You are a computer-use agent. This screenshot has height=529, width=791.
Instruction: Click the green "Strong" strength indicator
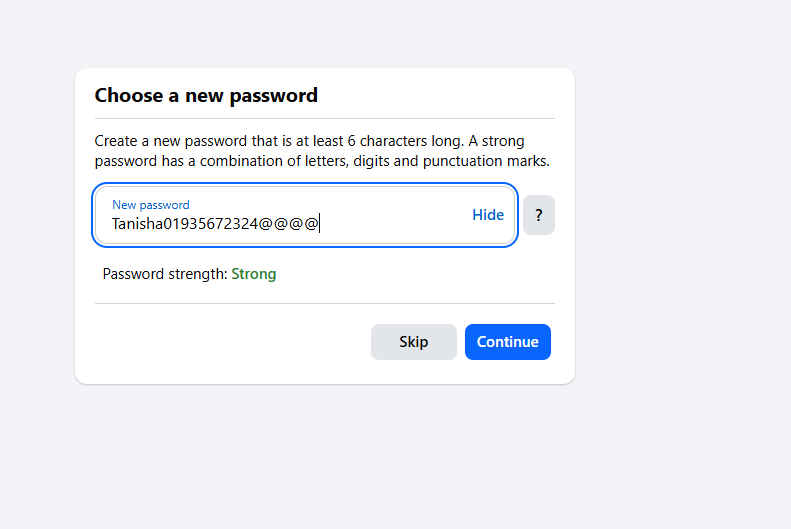tap(254, 274)
